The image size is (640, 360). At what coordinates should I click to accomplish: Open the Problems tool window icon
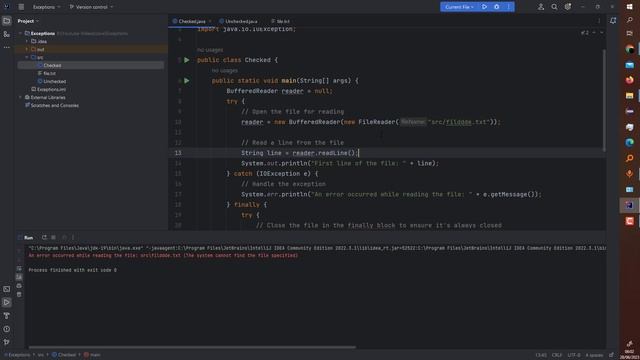click(7, 329)
